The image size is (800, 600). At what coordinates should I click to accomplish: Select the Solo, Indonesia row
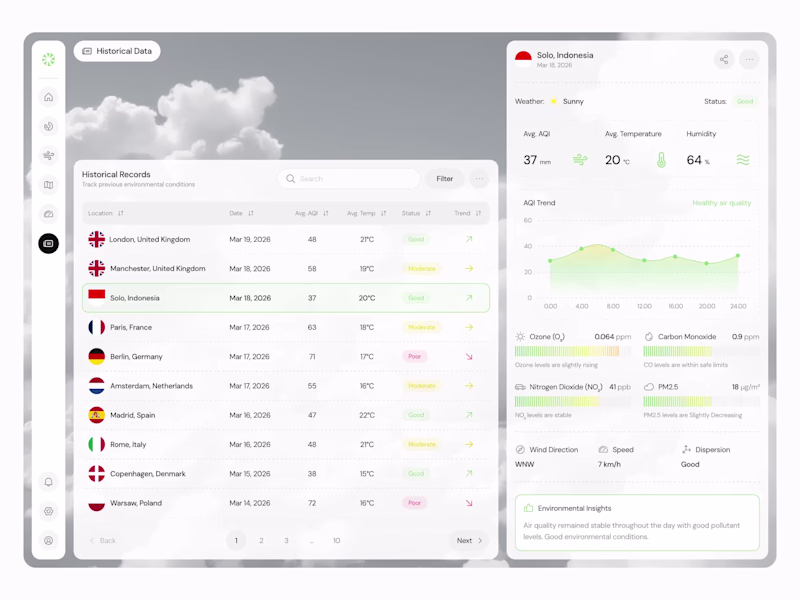pos(286,298)
